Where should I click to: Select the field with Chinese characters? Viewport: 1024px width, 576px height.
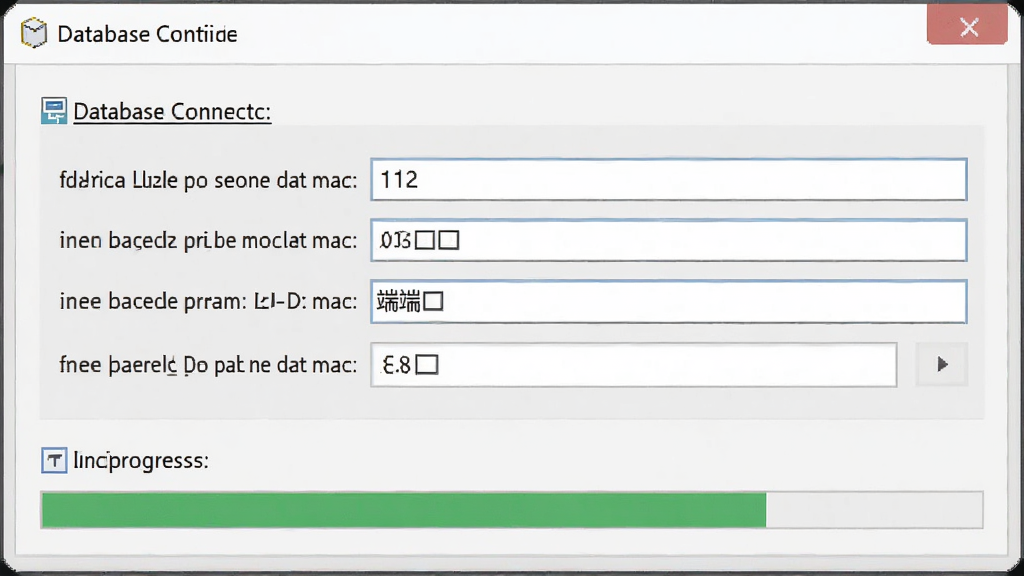click(x=669, y=302)
